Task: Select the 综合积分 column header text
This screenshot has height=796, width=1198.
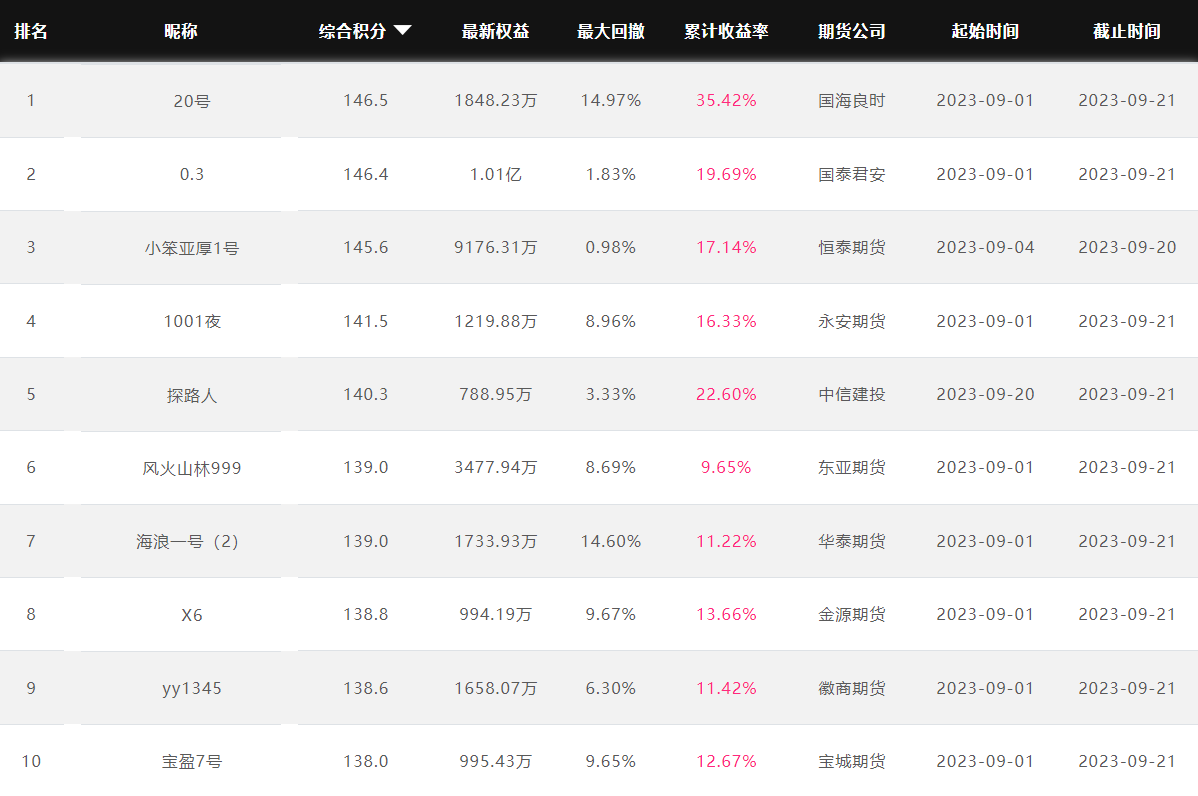Action: [352, 31]
